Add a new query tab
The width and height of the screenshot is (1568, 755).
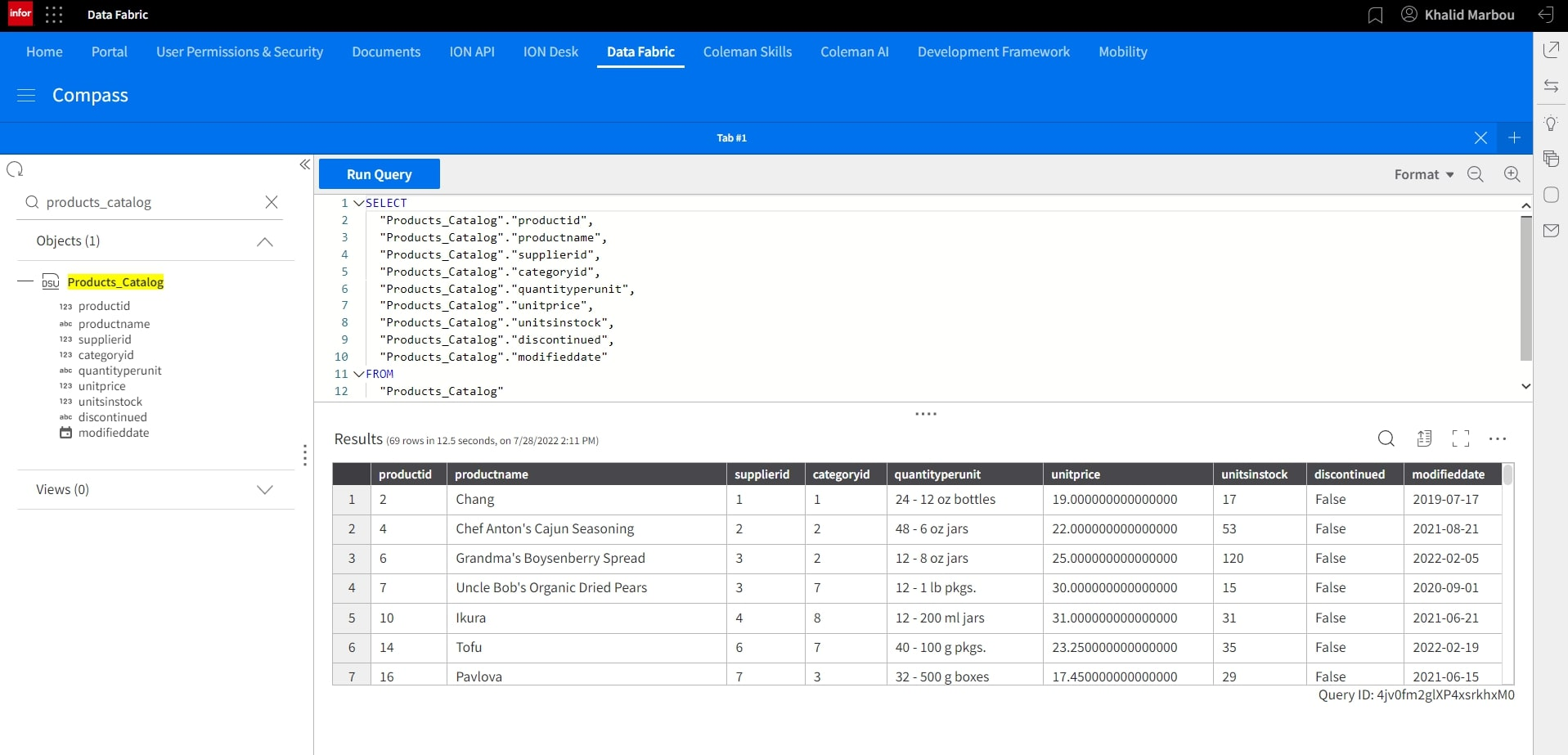coord(1514,138)
